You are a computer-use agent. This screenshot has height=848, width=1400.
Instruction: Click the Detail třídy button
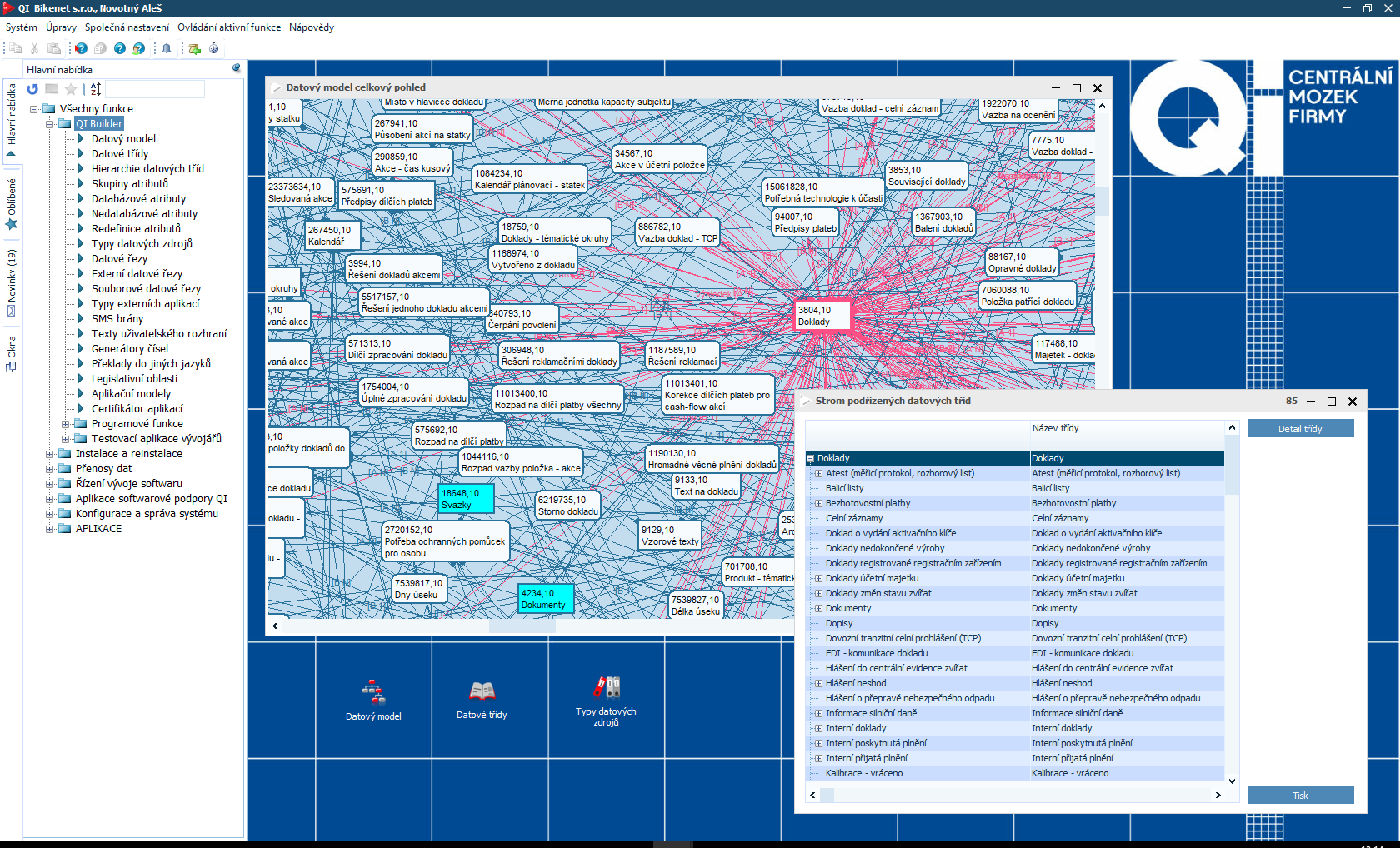pyautogui.click(x=1300, y=429)
